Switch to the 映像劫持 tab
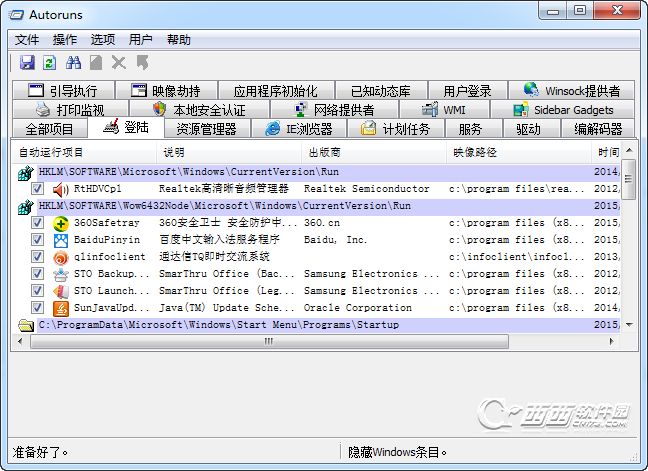The height and width of the screenshot is (471, 648). pos(166,90)
